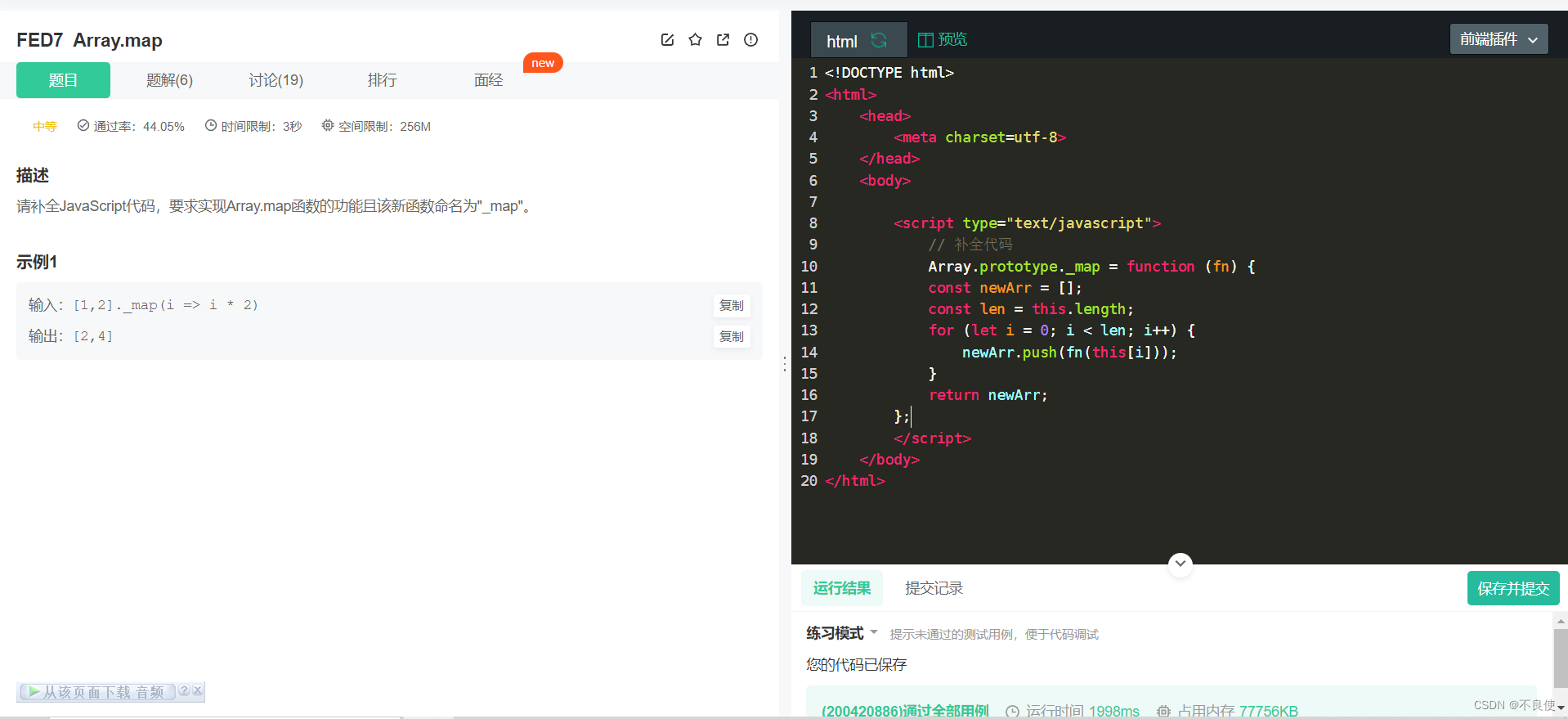
Task: Click the help question icon on download bar
Action: click(x=184, y=690)
